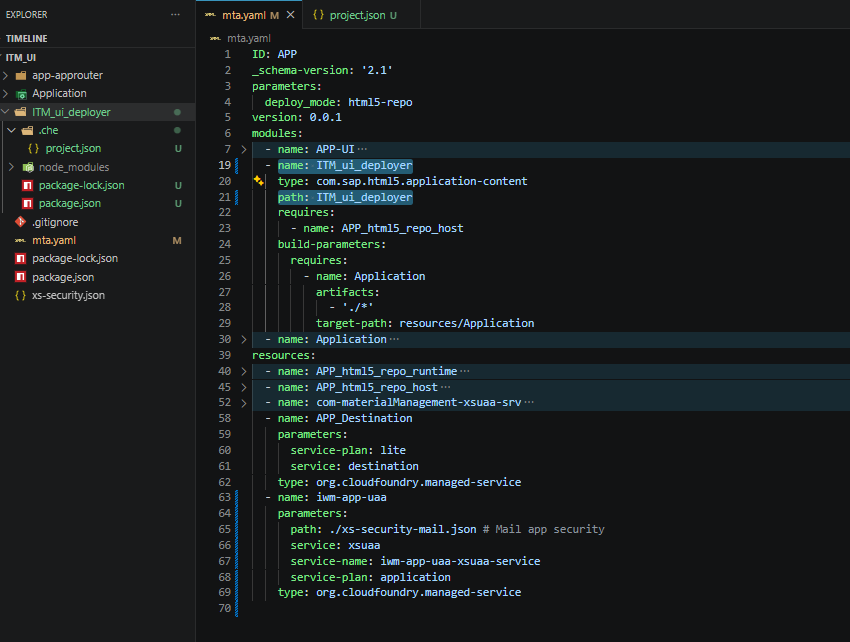
Task: Click 'service-name: iwm-app-uaa-xsuaa-service' text
Action: tap(415, 561)
